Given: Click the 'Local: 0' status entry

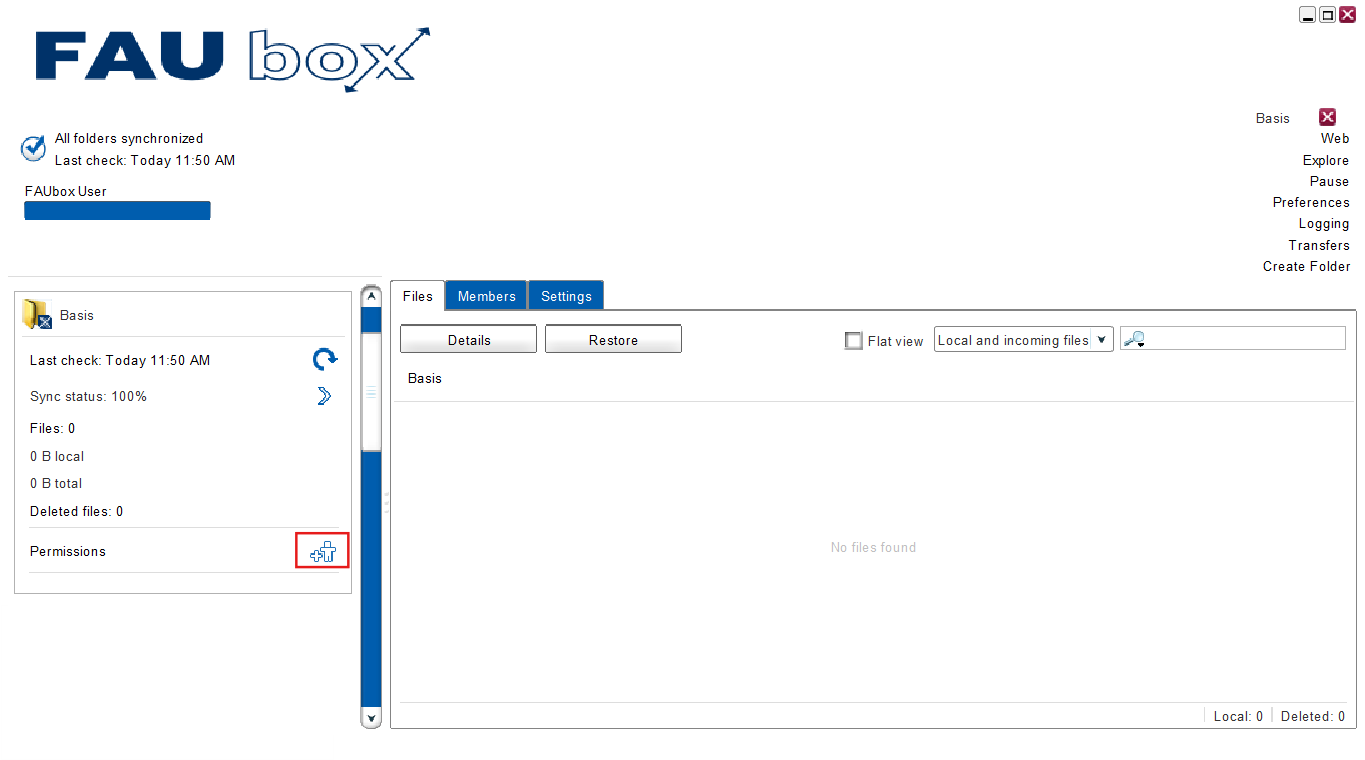Looking at the screenshot, I should pyautogui.click(x=1238, y=716).
